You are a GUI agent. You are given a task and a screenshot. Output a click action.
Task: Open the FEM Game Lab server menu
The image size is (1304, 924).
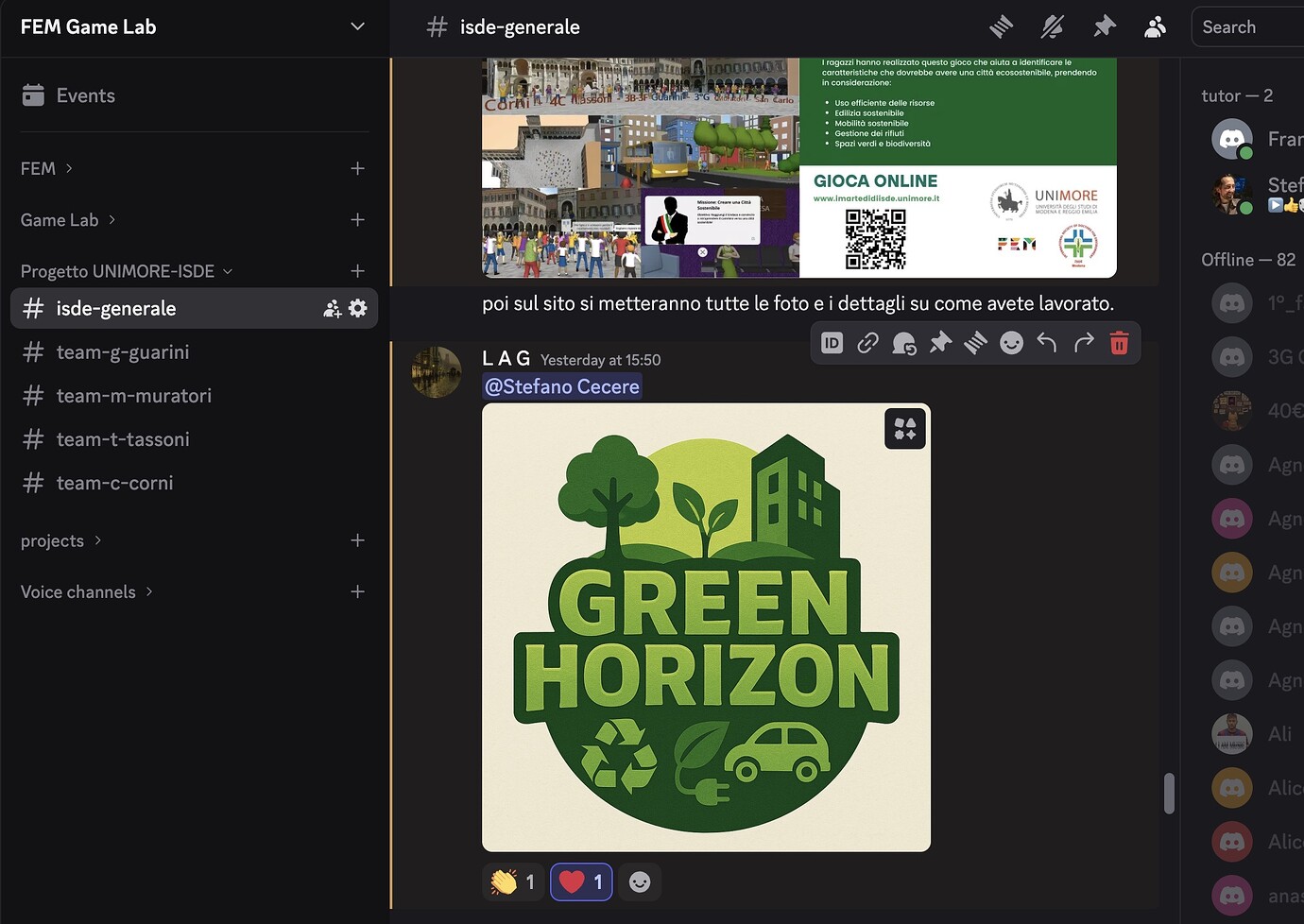tap(195, 27)
